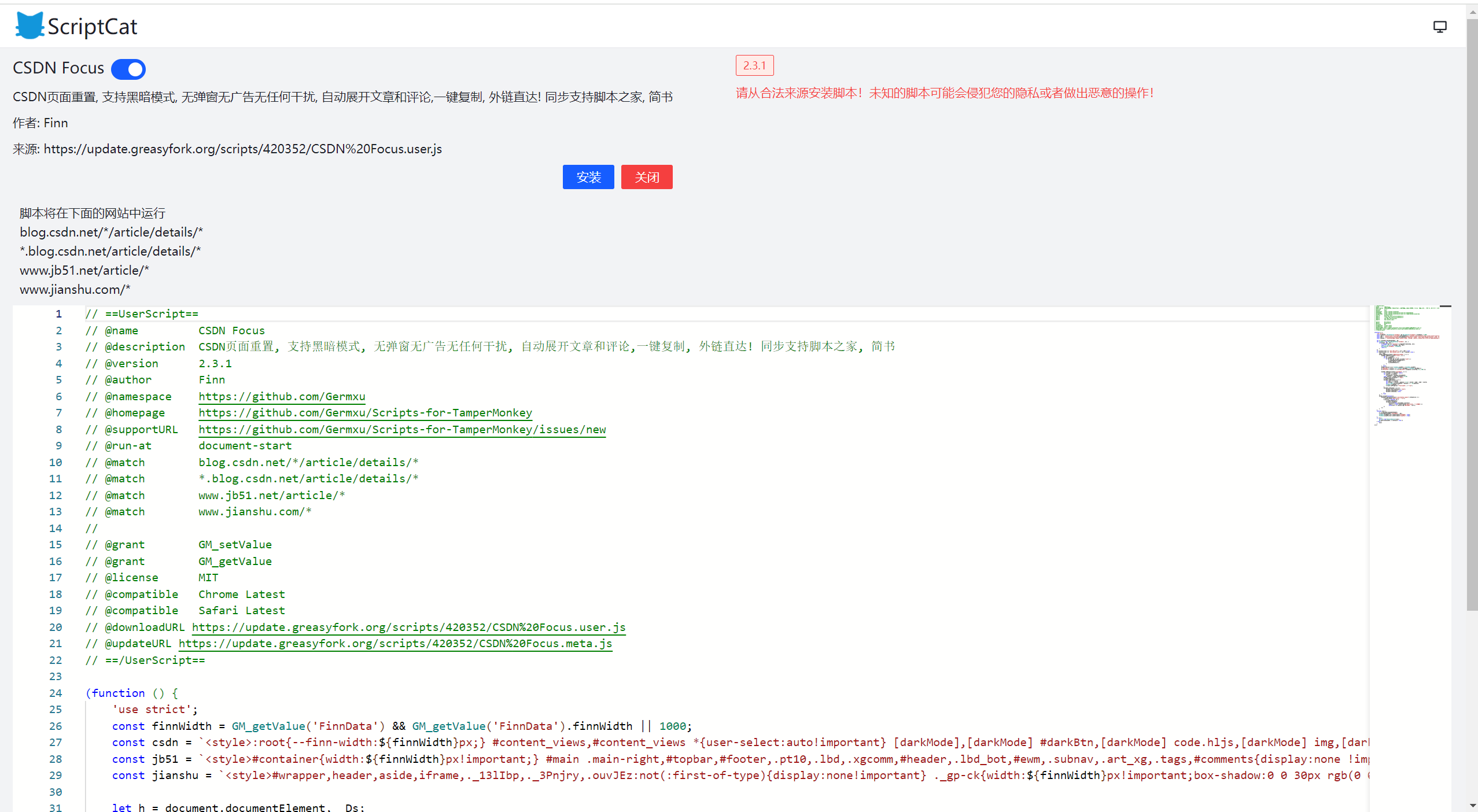Open the Scripts-for-TamperMonkey homepage link
This screenshot has width=1478, height=812.
(x=365, y=413)
